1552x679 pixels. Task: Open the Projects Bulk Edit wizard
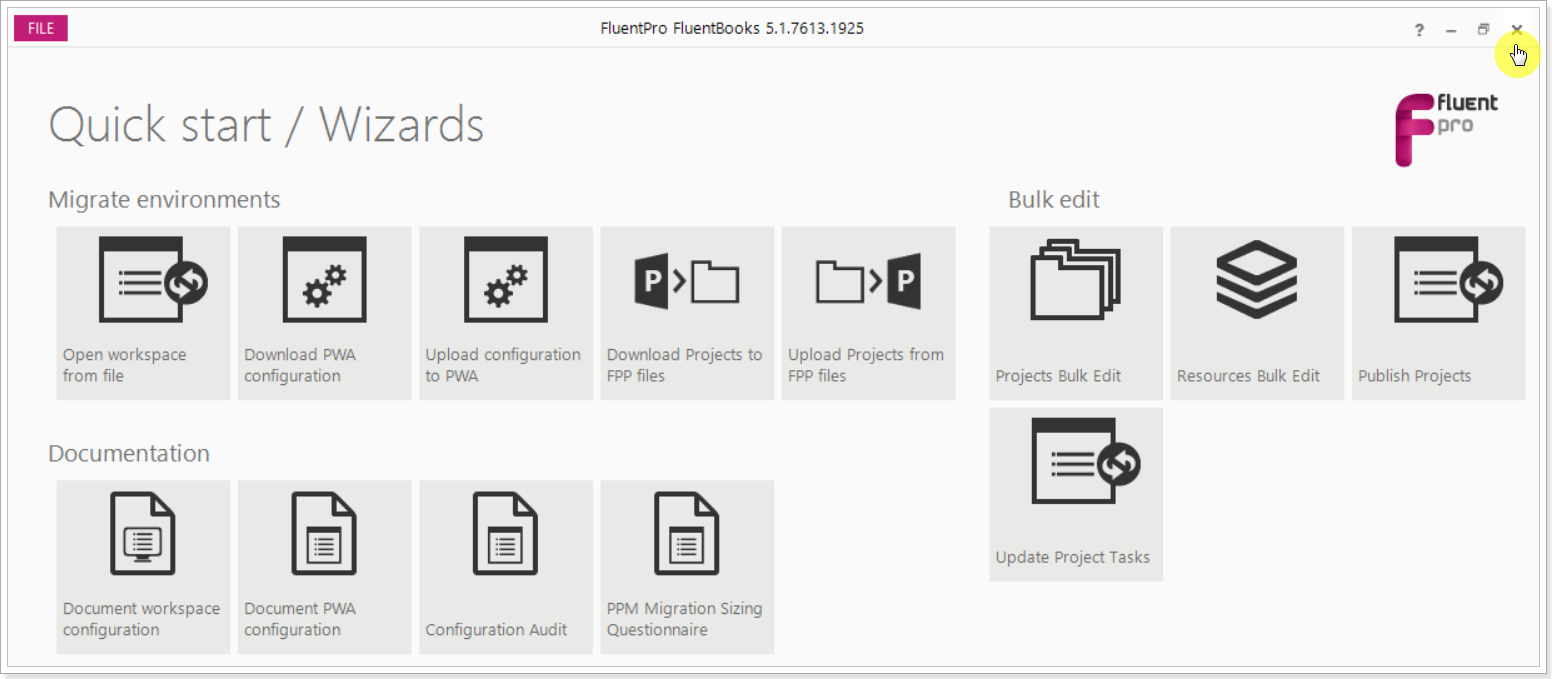[x=1076, y=313]
